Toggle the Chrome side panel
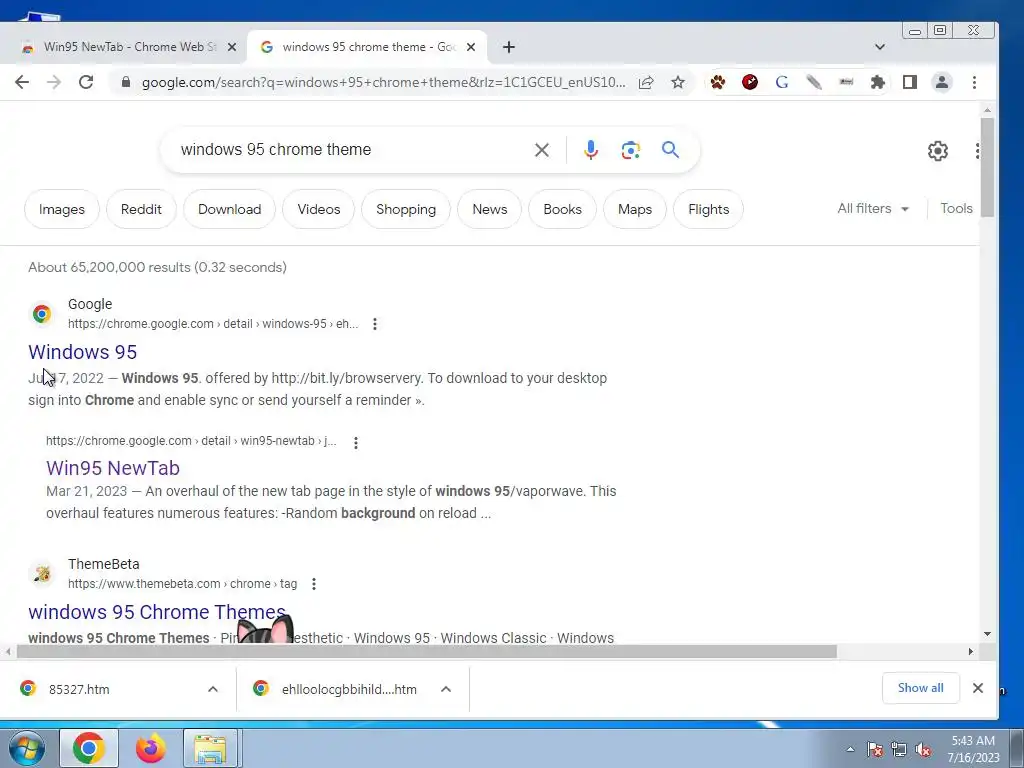 910,82
